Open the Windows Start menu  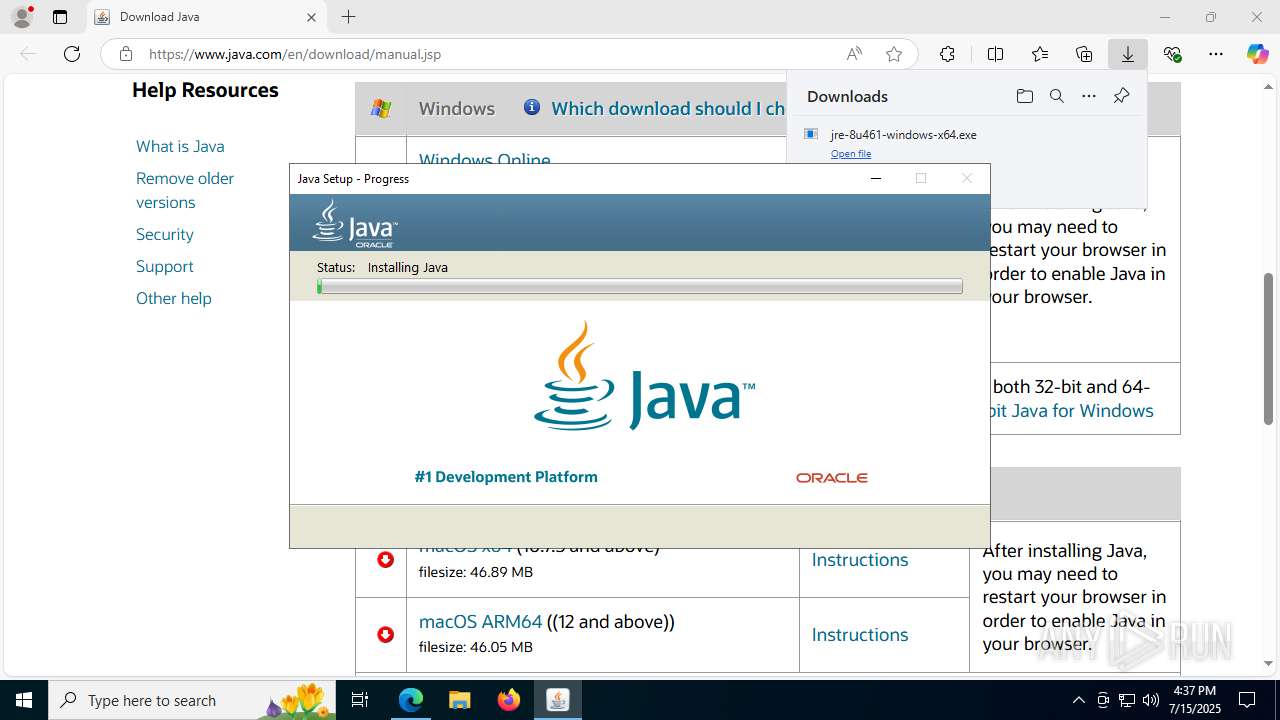pos(24,700)
